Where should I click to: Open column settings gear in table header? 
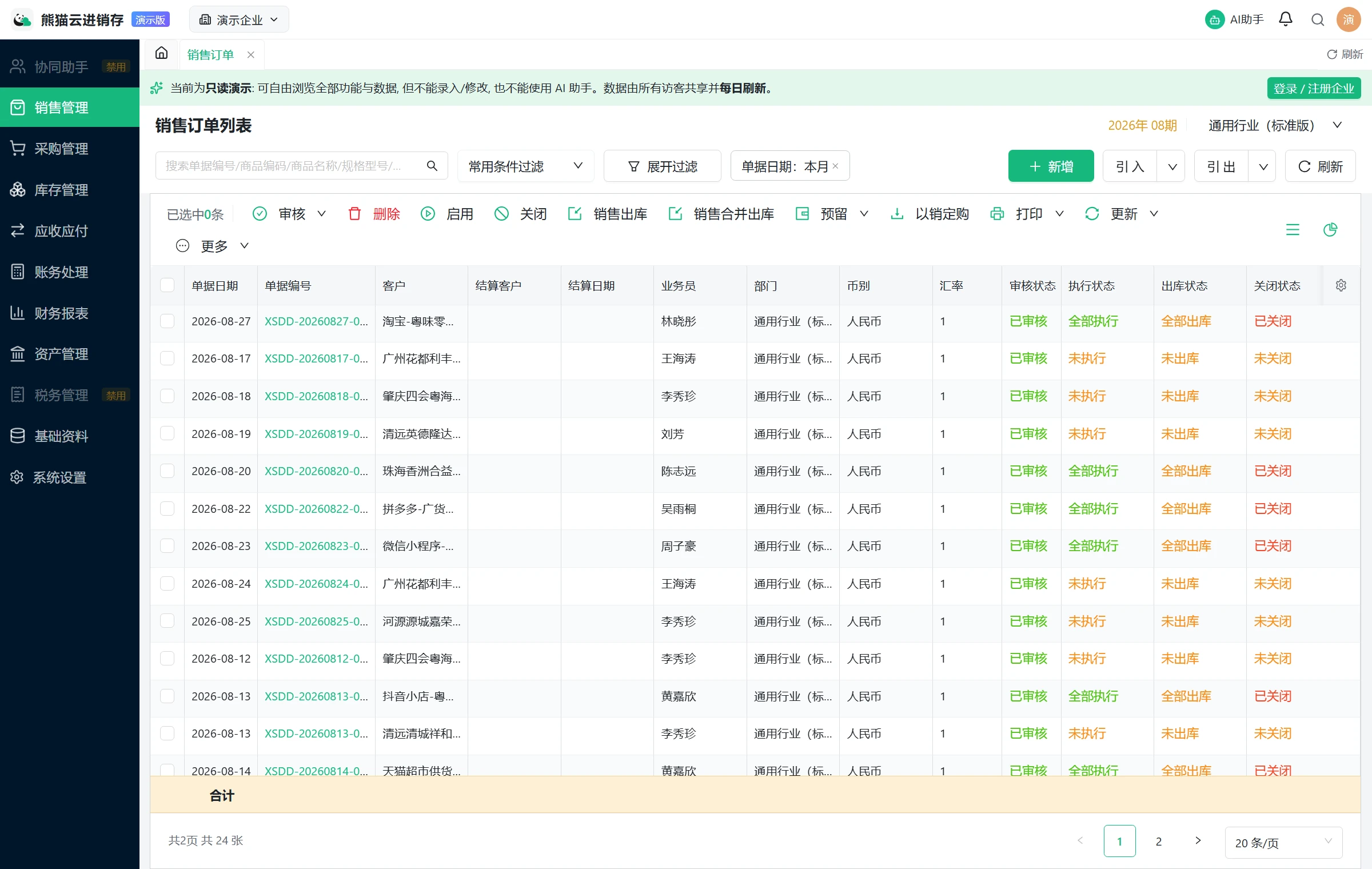pos(1341,285)
